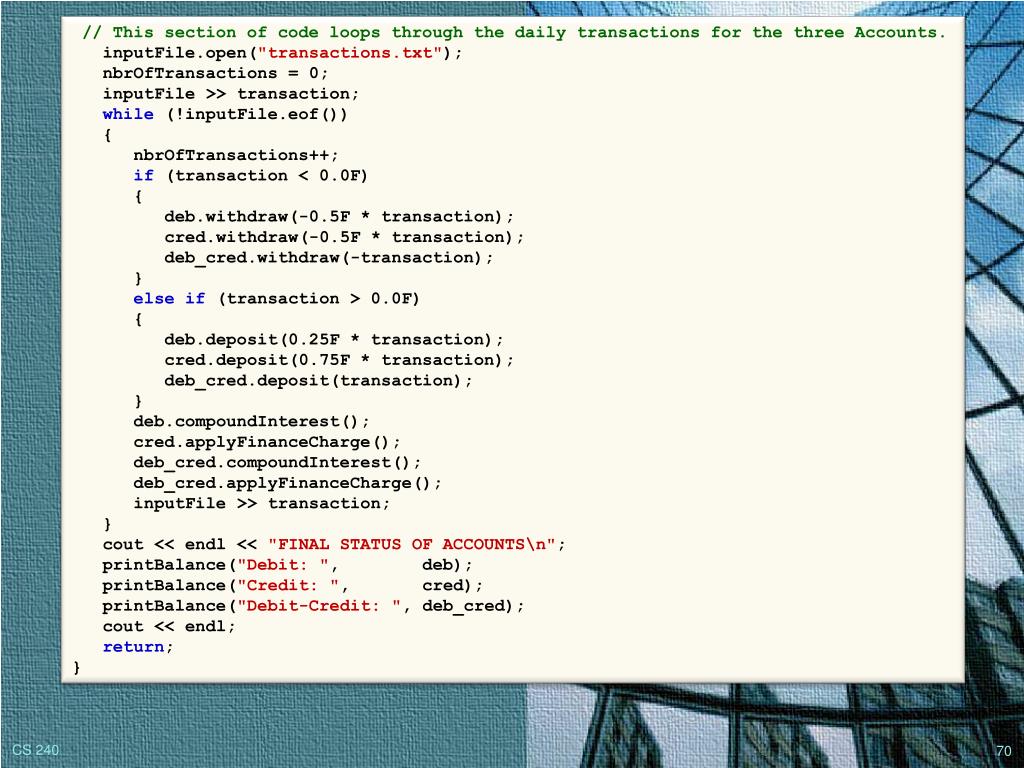Viewport: 1024px width, 768px height.
Task: Click the return; statement
Action: [x=138, y=647]
